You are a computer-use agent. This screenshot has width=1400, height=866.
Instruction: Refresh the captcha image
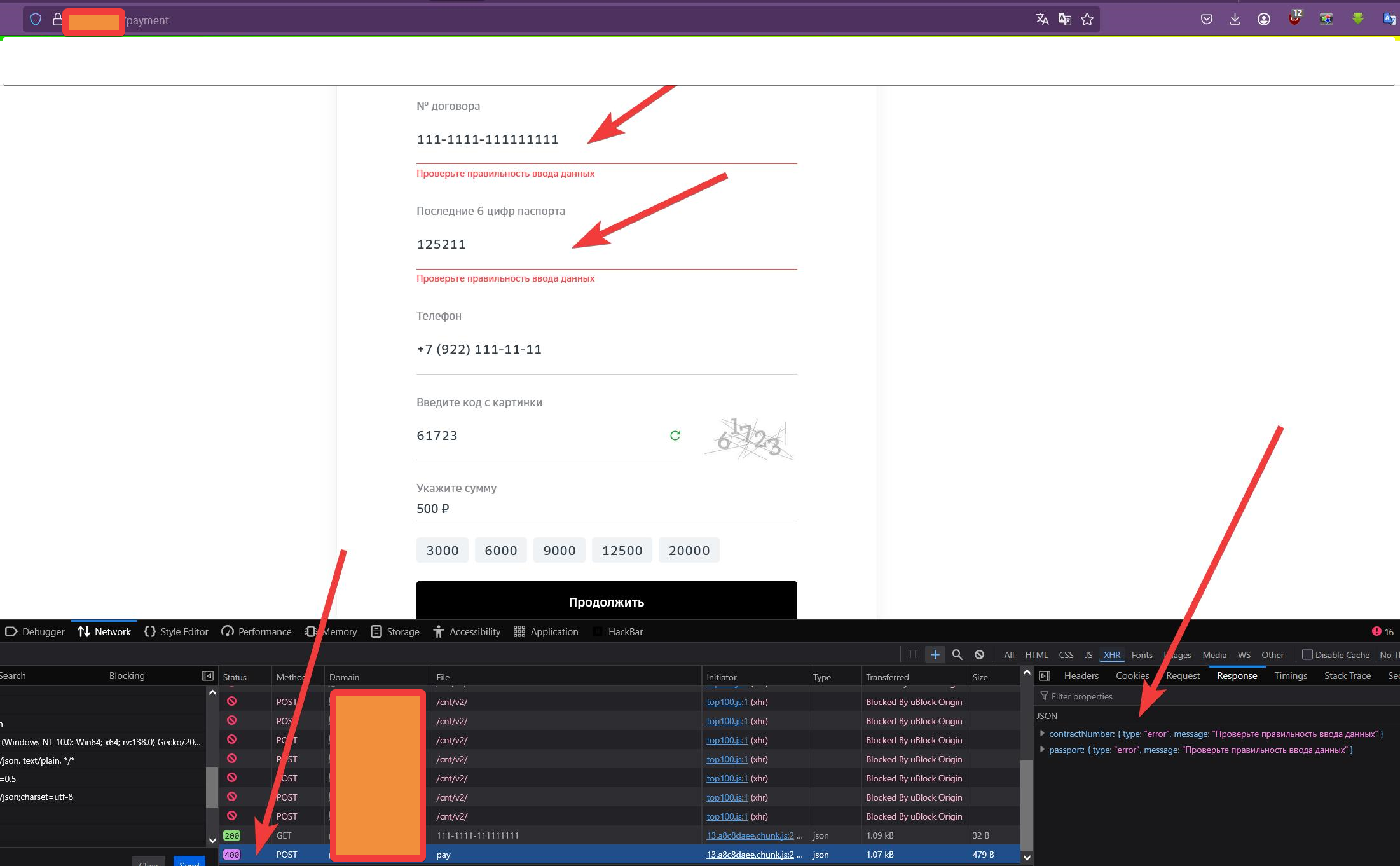point(675,436)
